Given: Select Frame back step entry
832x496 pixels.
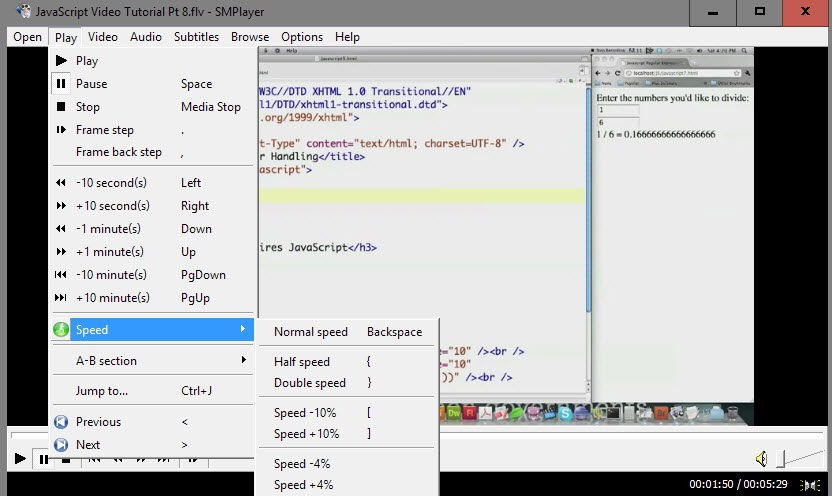Looking at the screenshot, I should [x=153, y=152].
